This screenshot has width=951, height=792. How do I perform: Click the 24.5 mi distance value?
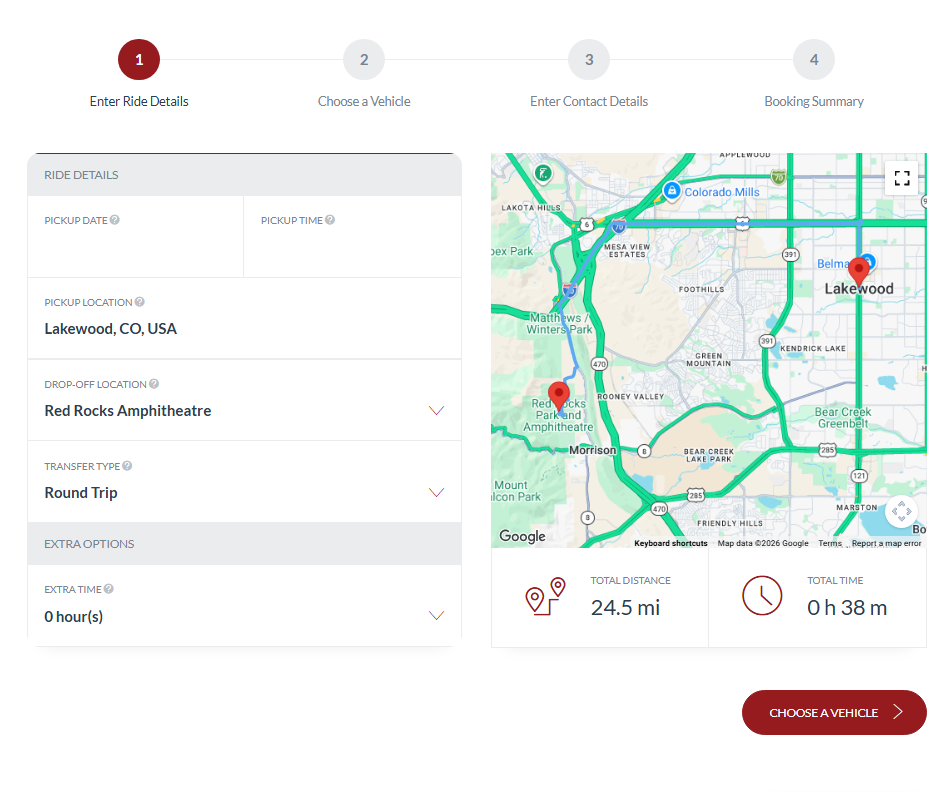click(x=625, y=608)
